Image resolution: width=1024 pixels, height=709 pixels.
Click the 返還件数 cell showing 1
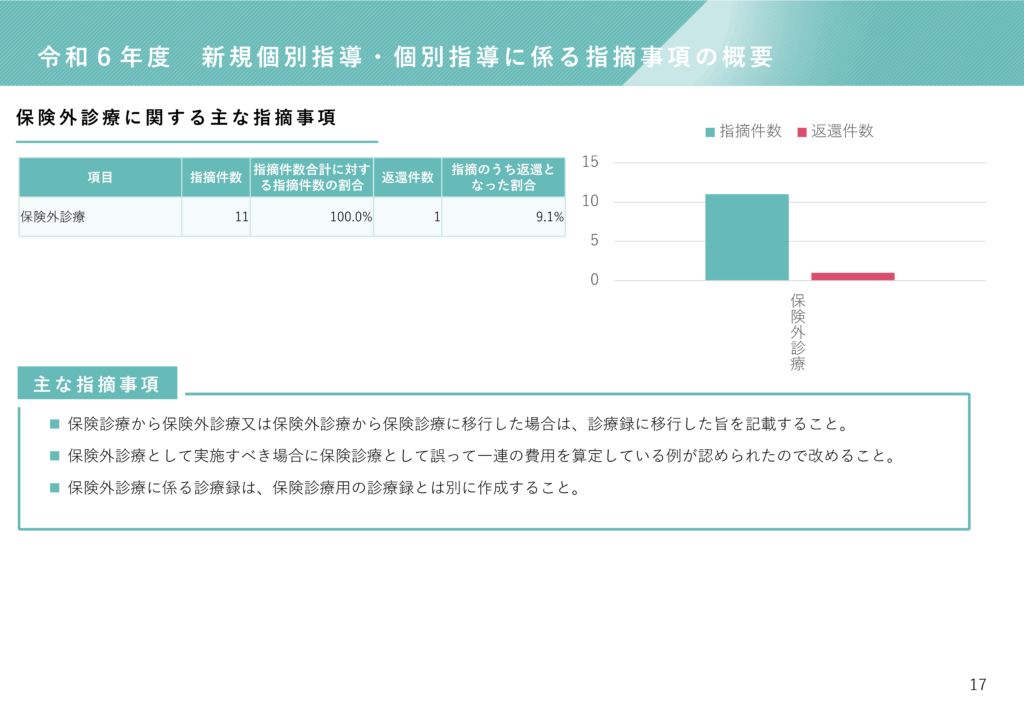(408, 217)
